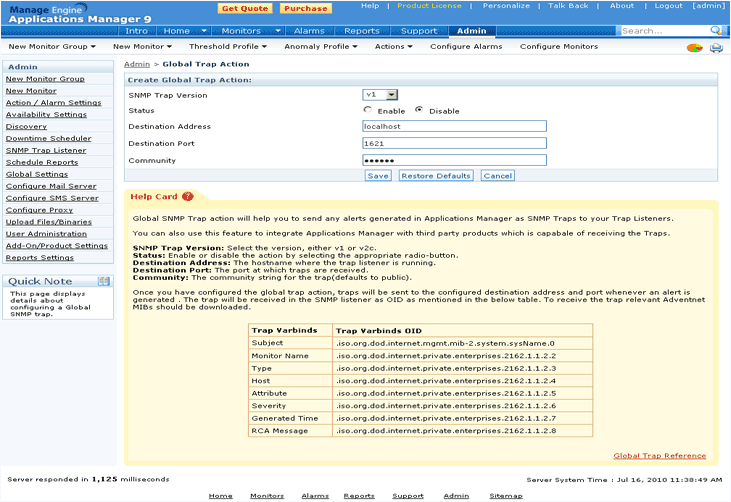
Task: Open User Administration sidebar link
Action: [x=46, y=234]
